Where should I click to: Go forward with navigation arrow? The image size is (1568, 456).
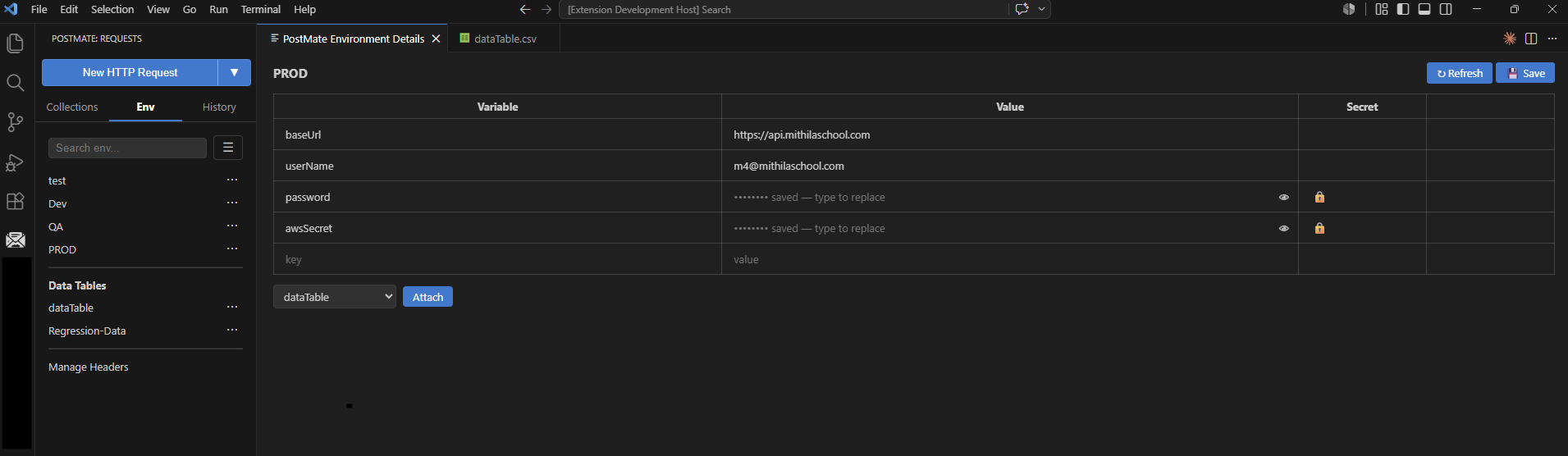(x=546, y=10)
